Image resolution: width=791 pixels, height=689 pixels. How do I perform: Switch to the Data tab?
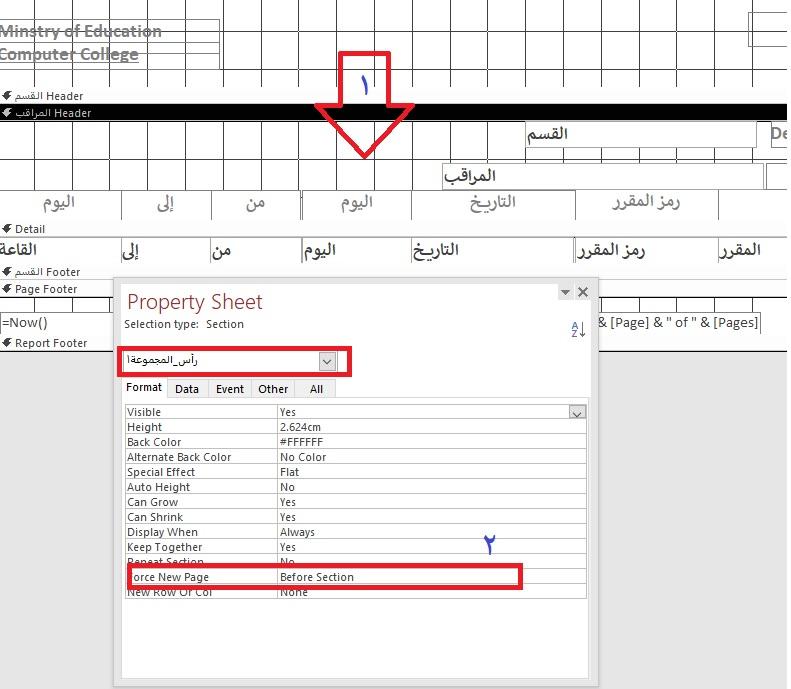(187, 389)
